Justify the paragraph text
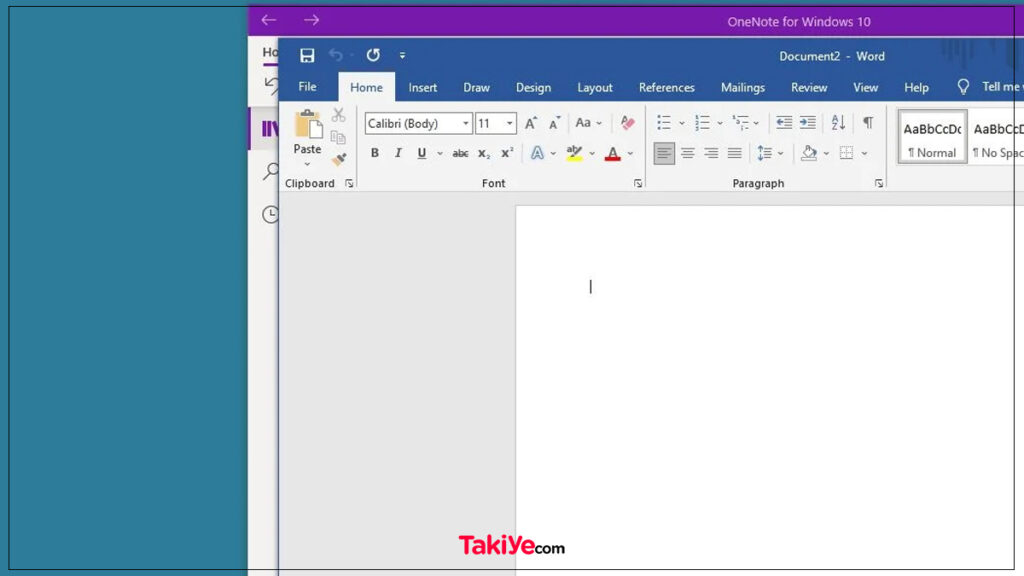 coord(735,153)
